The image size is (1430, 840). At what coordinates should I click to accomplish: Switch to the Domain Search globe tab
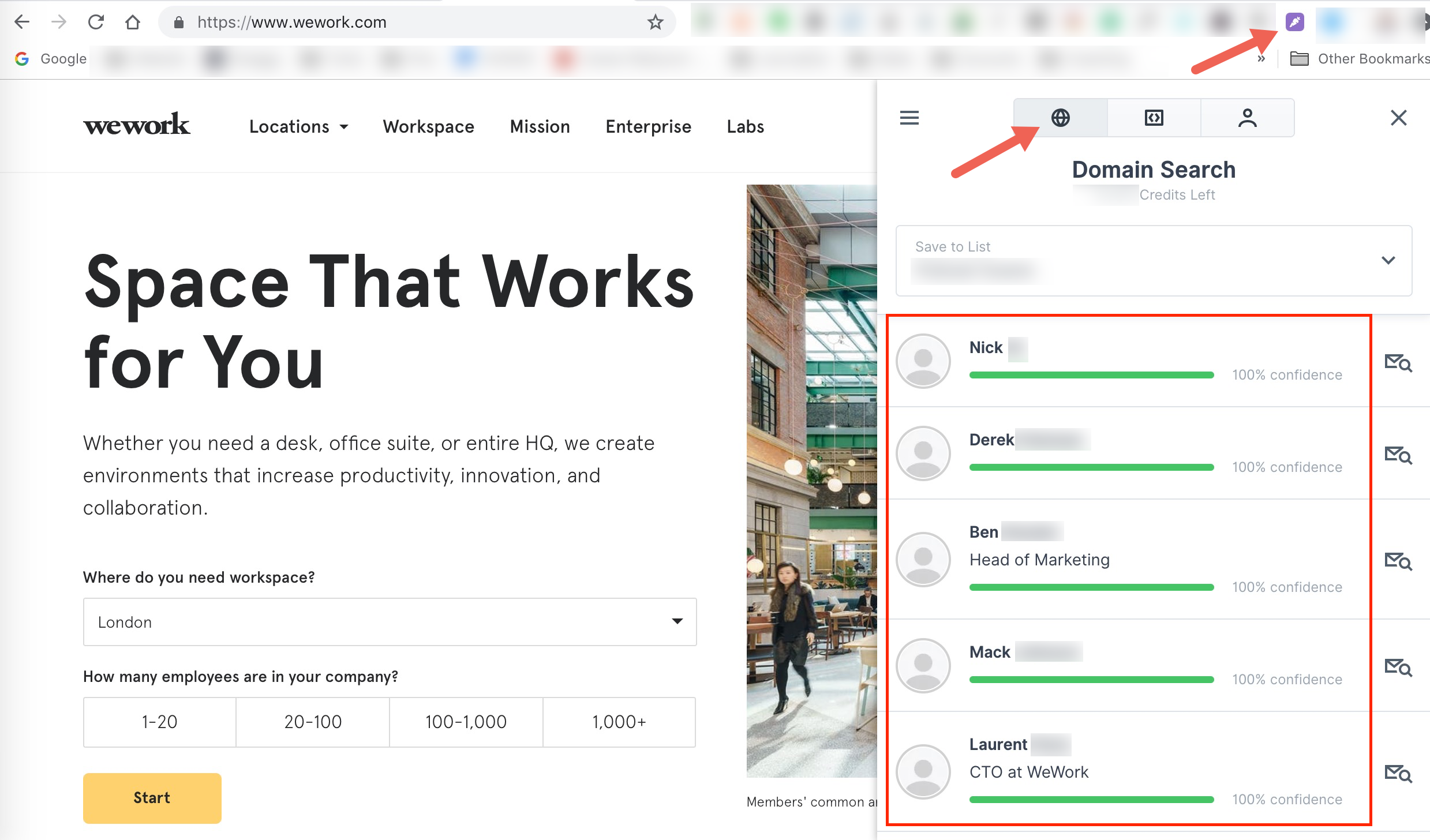pyautogui.click(x=1060, y=118)
